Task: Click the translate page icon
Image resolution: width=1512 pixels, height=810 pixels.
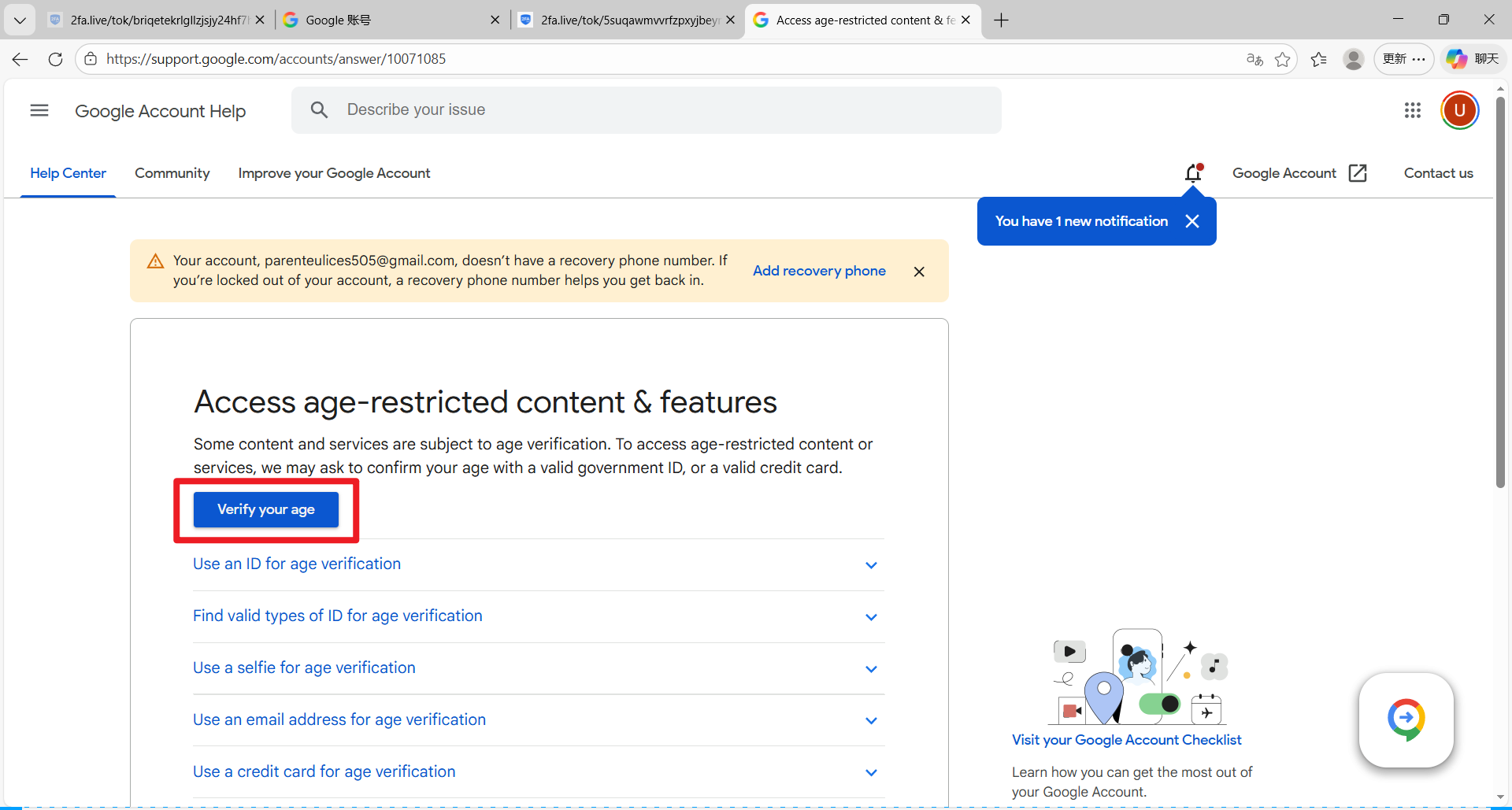Action: [x=1254, y=59]
